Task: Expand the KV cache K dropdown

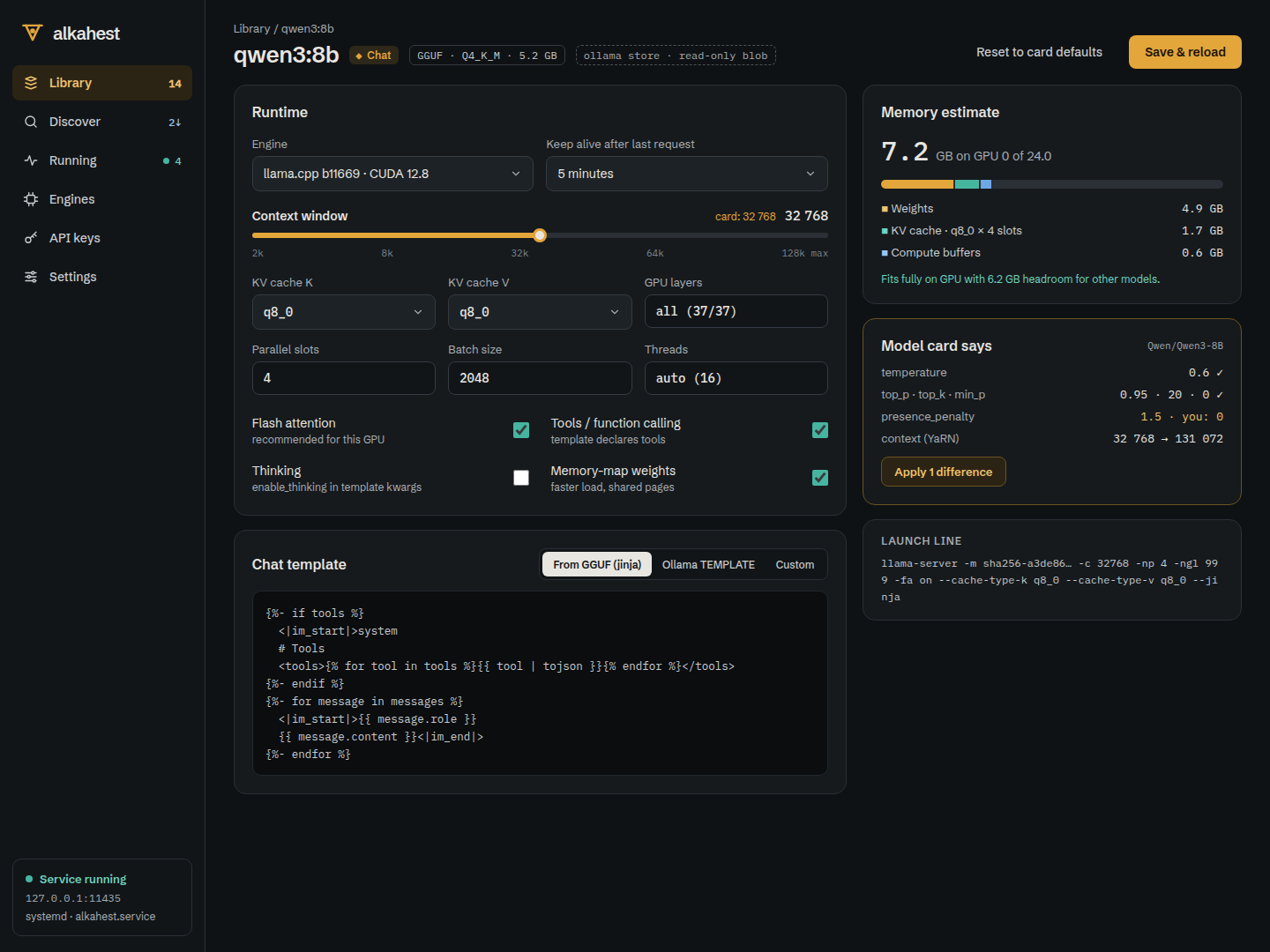Action: [343, 312]
